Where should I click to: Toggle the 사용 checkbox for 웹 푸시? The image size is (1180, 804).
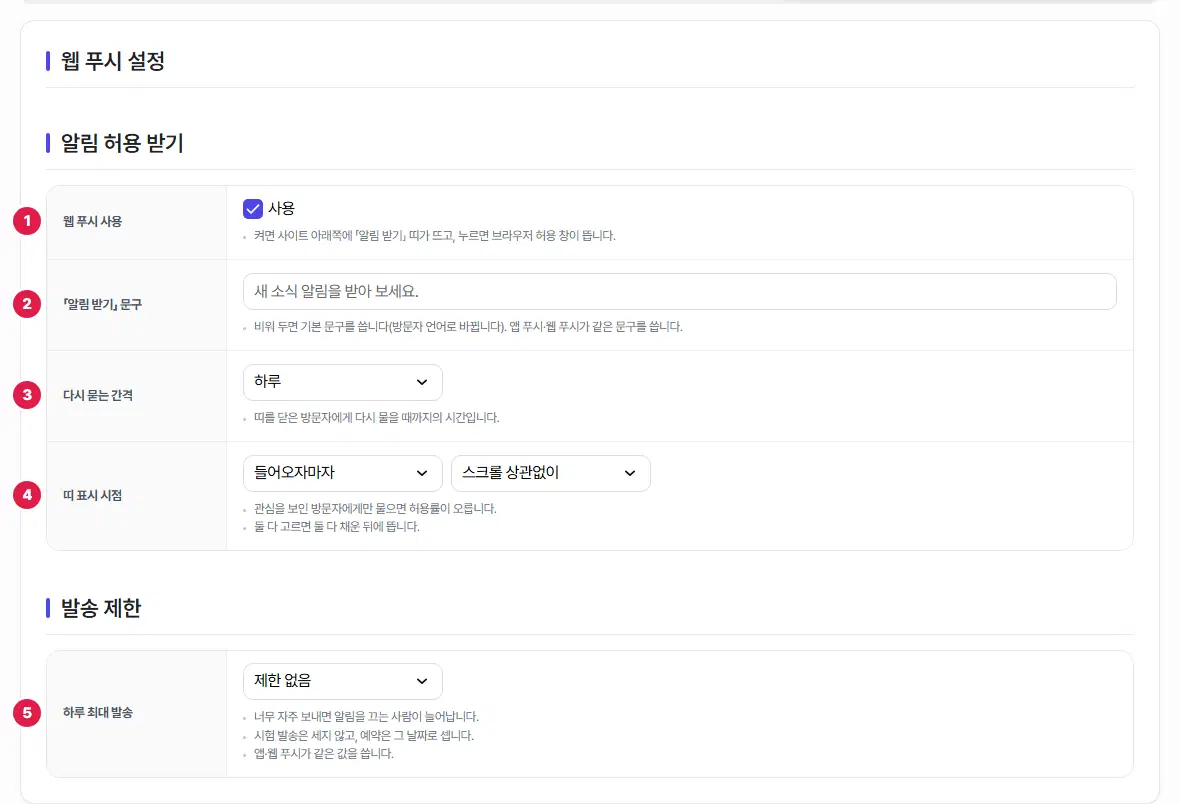pyautogui.click(x=253, y=209)
